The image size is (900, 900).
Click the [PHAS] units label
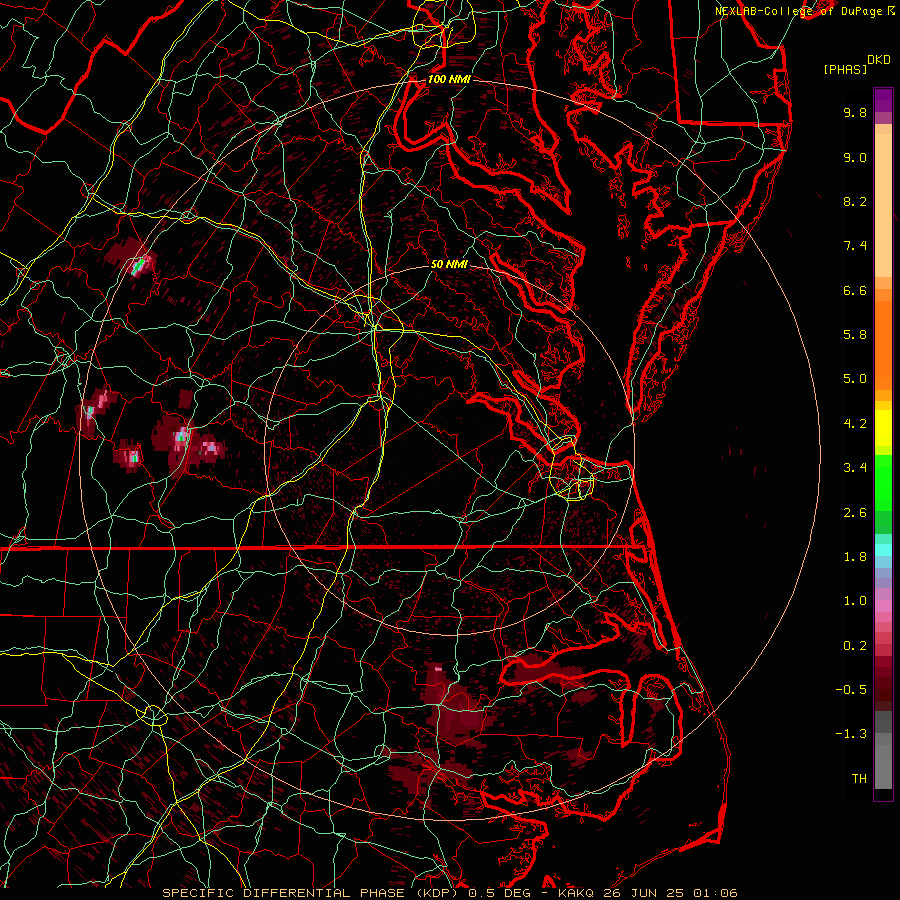point(845,69)
